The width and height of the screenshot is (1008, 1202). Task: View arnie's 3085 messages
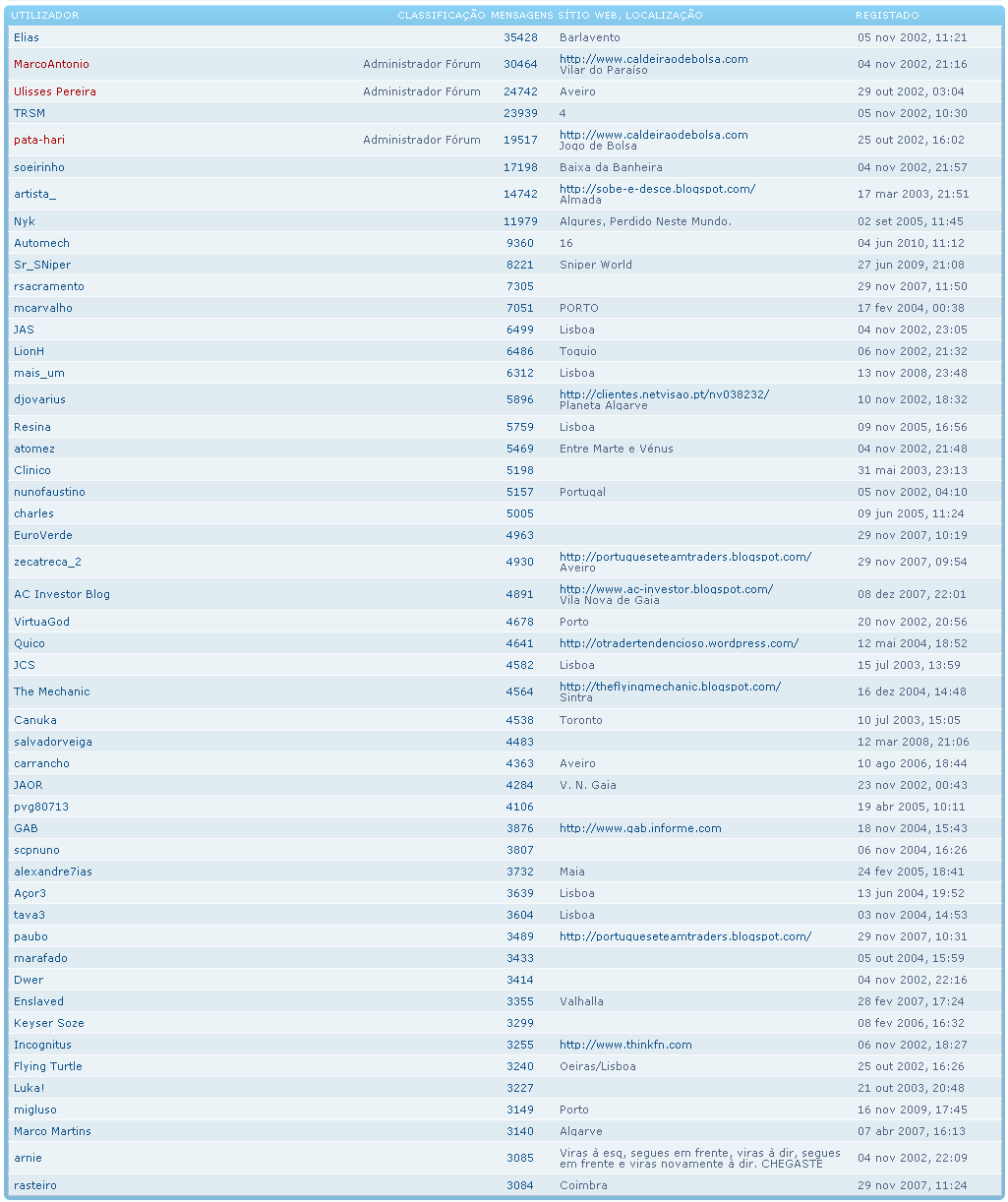coord(520,1158)
